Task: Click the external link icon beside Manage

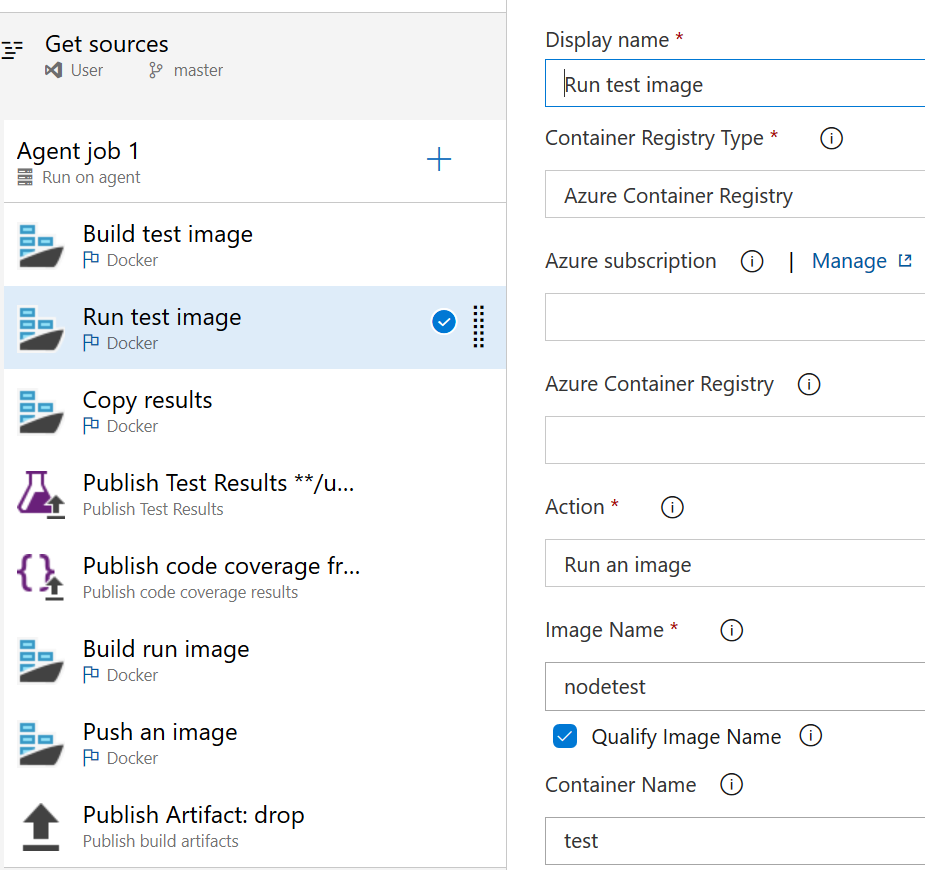Action: click(x=905, y=261)
